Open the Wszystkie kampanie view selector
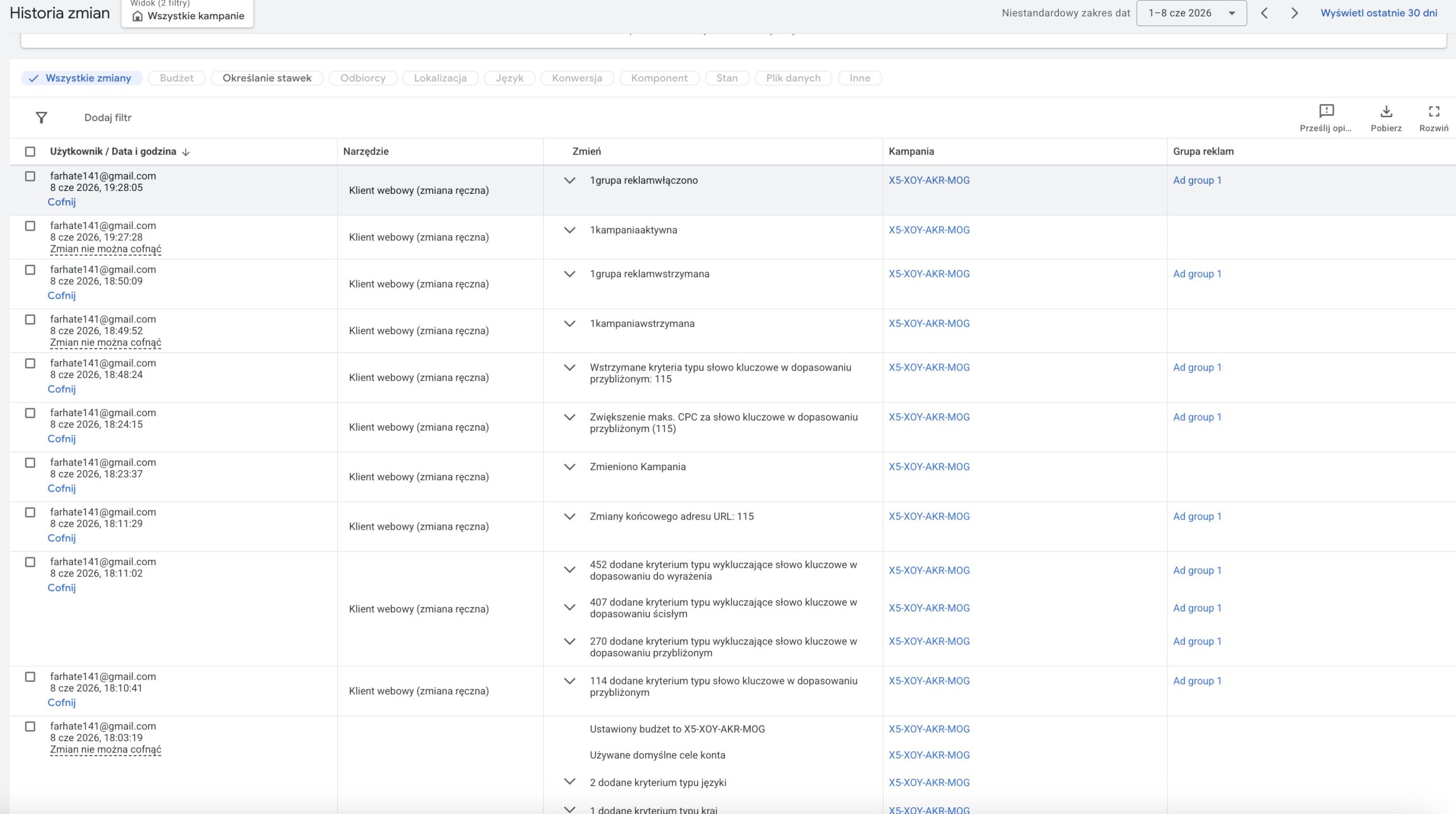1456x814 pixels. pos(187,13)
